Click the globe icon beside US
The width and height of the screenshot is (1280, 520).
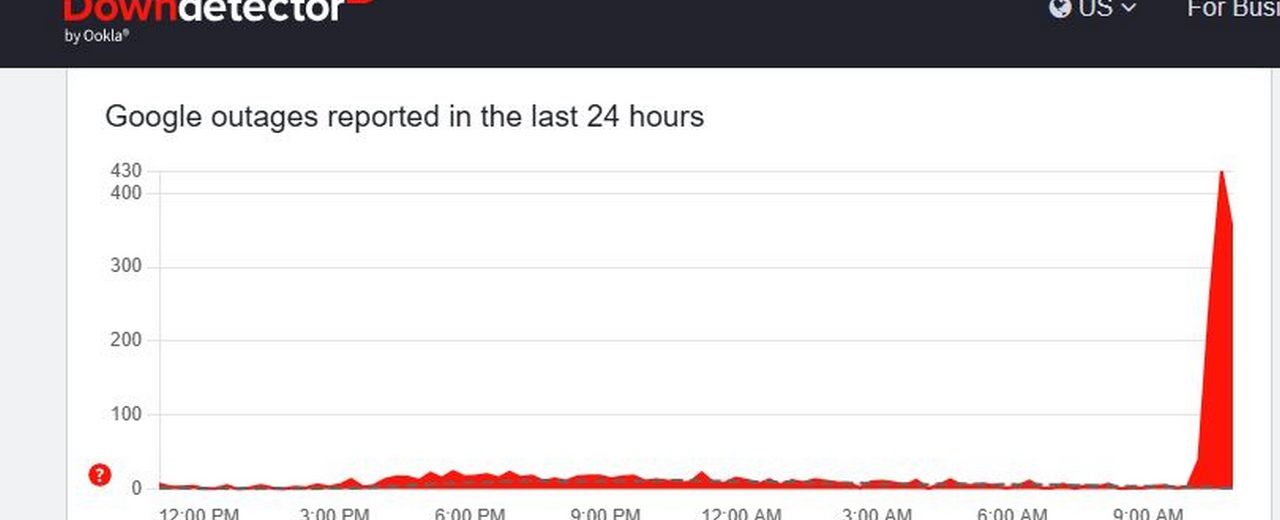pyautogui.click(x=1060, y=9)
